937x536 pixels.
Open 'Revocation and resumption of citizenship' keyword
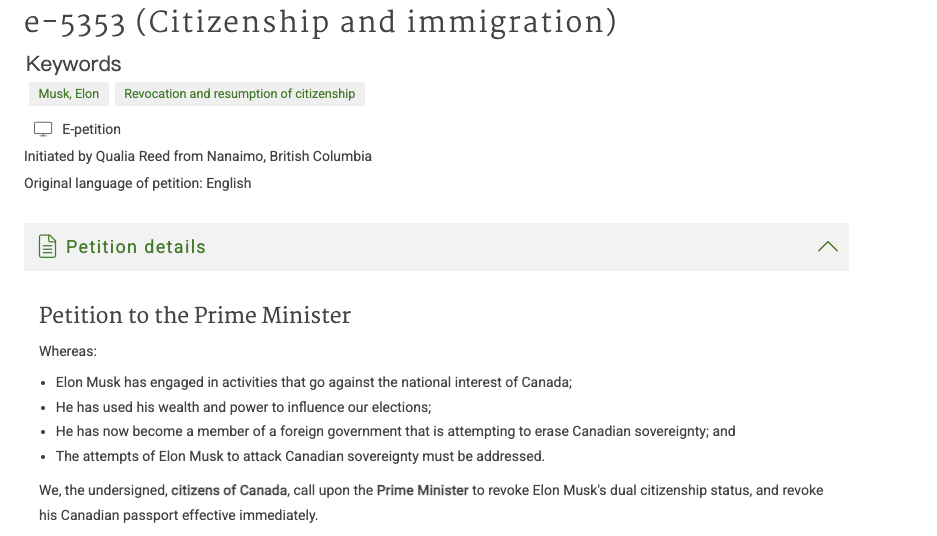tap(240, 94)
